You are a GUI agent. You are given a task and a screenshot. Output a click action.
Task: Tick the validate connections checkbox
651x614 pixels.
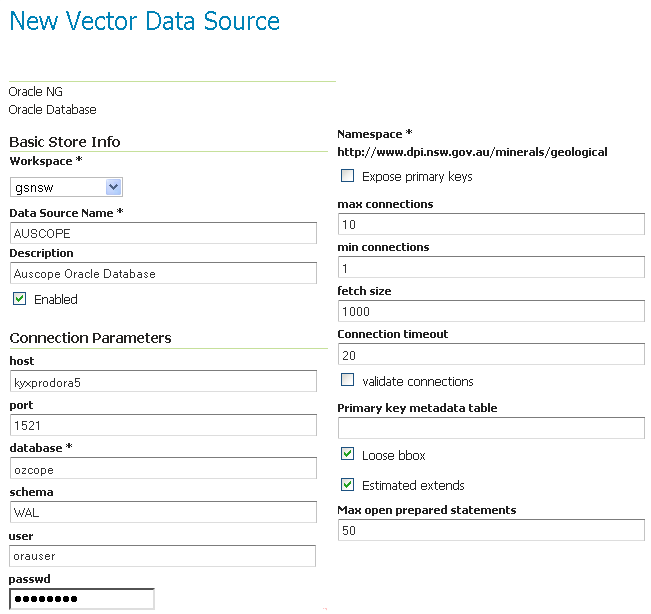348,381
